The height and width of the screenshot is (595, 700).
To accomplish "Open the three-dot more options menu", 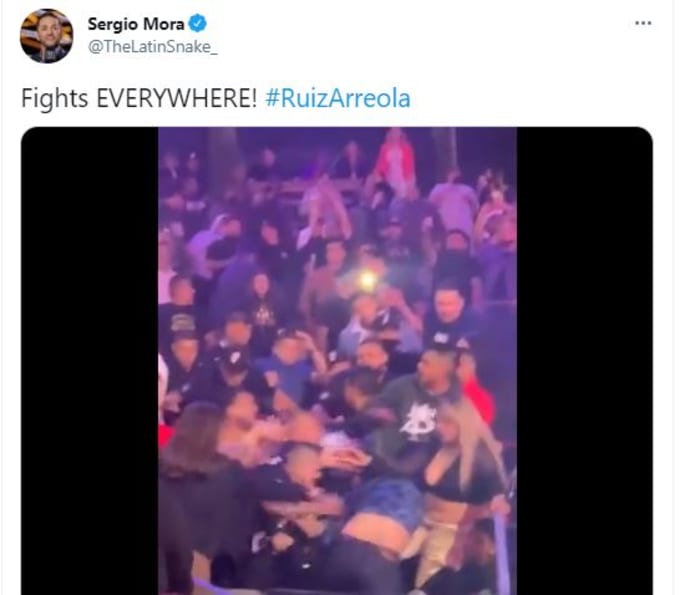I will coord(643,23).
